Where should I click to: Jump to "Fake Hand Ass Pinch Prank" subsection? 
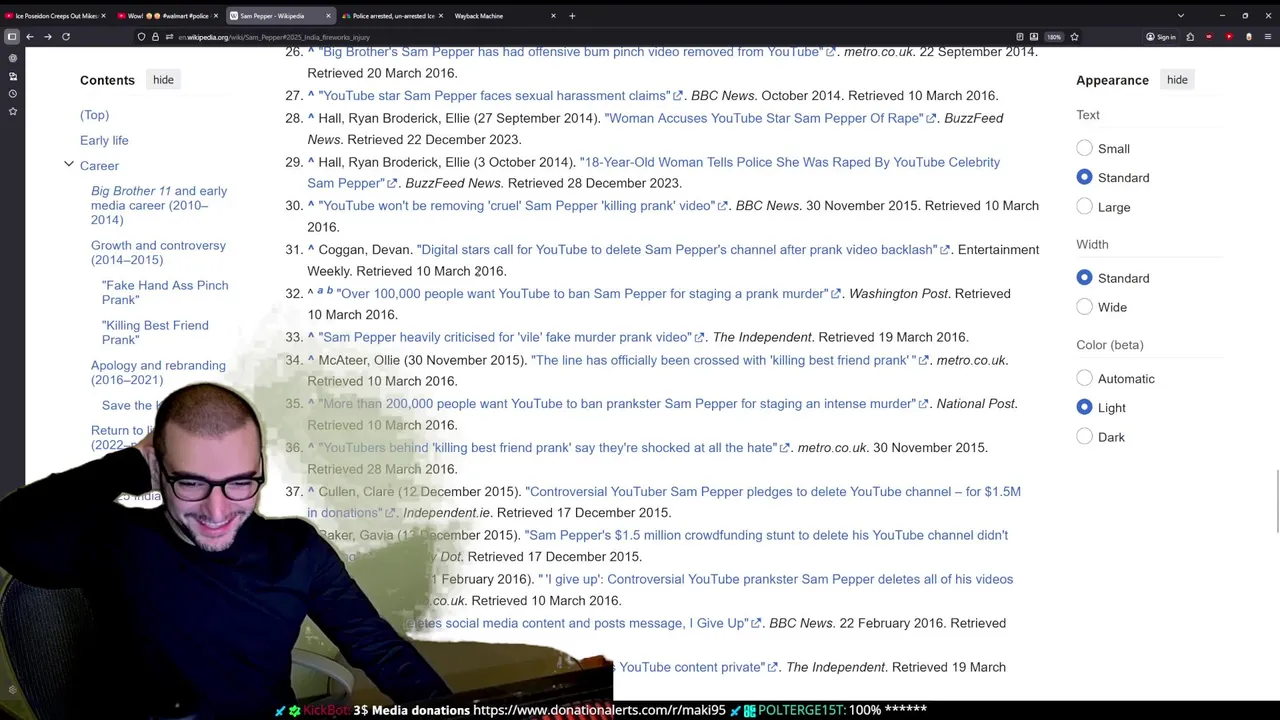click(165, 292)
